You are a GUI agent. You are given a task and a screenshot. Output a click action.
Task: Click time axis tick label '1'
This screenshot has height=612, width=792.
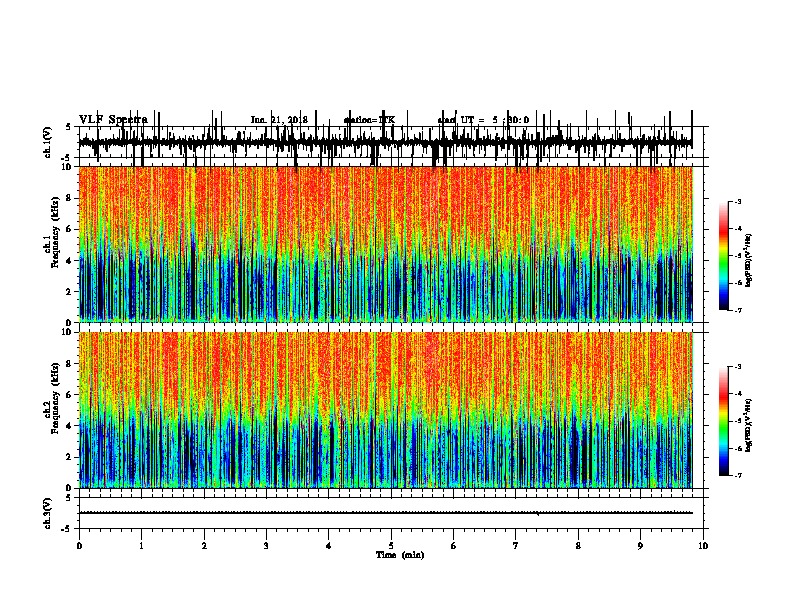point(141,546)
